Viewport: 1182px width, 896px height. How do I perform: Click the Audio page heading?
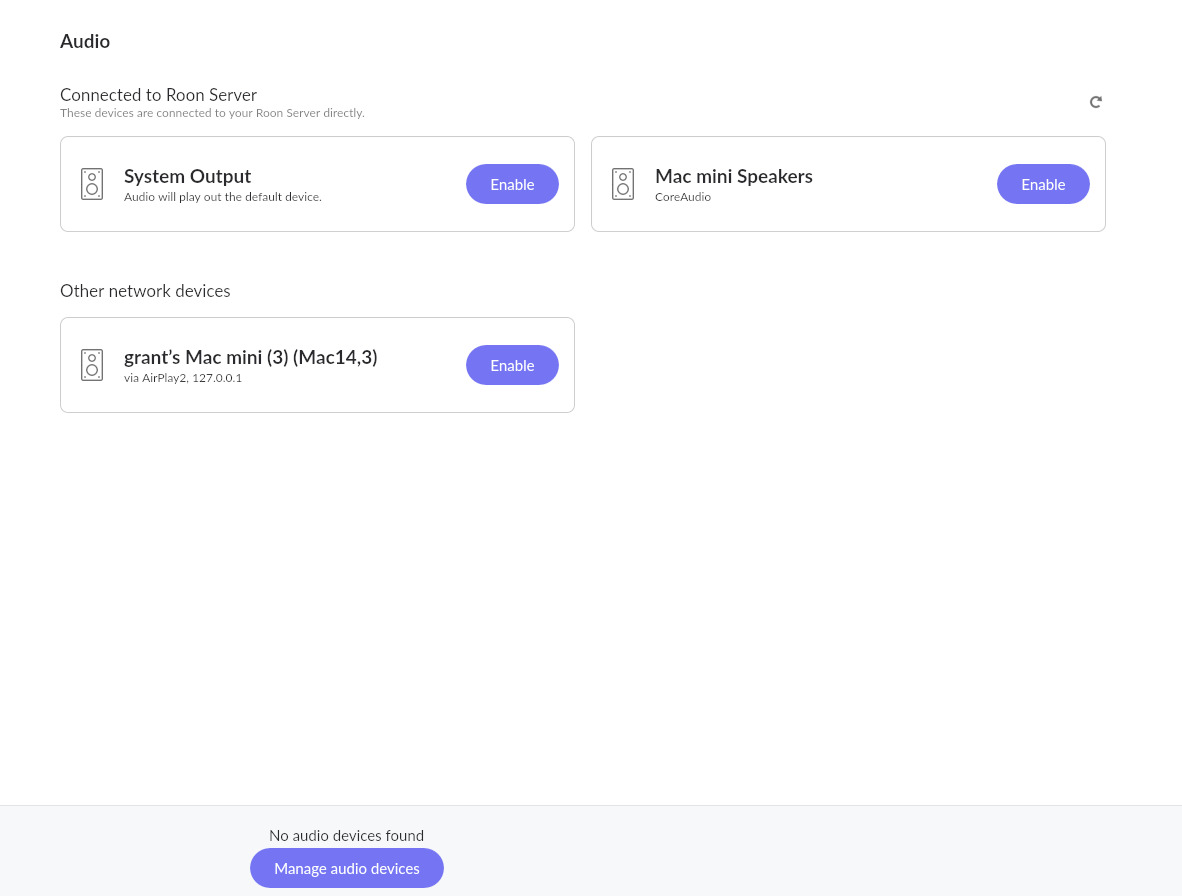pos(85,41)
